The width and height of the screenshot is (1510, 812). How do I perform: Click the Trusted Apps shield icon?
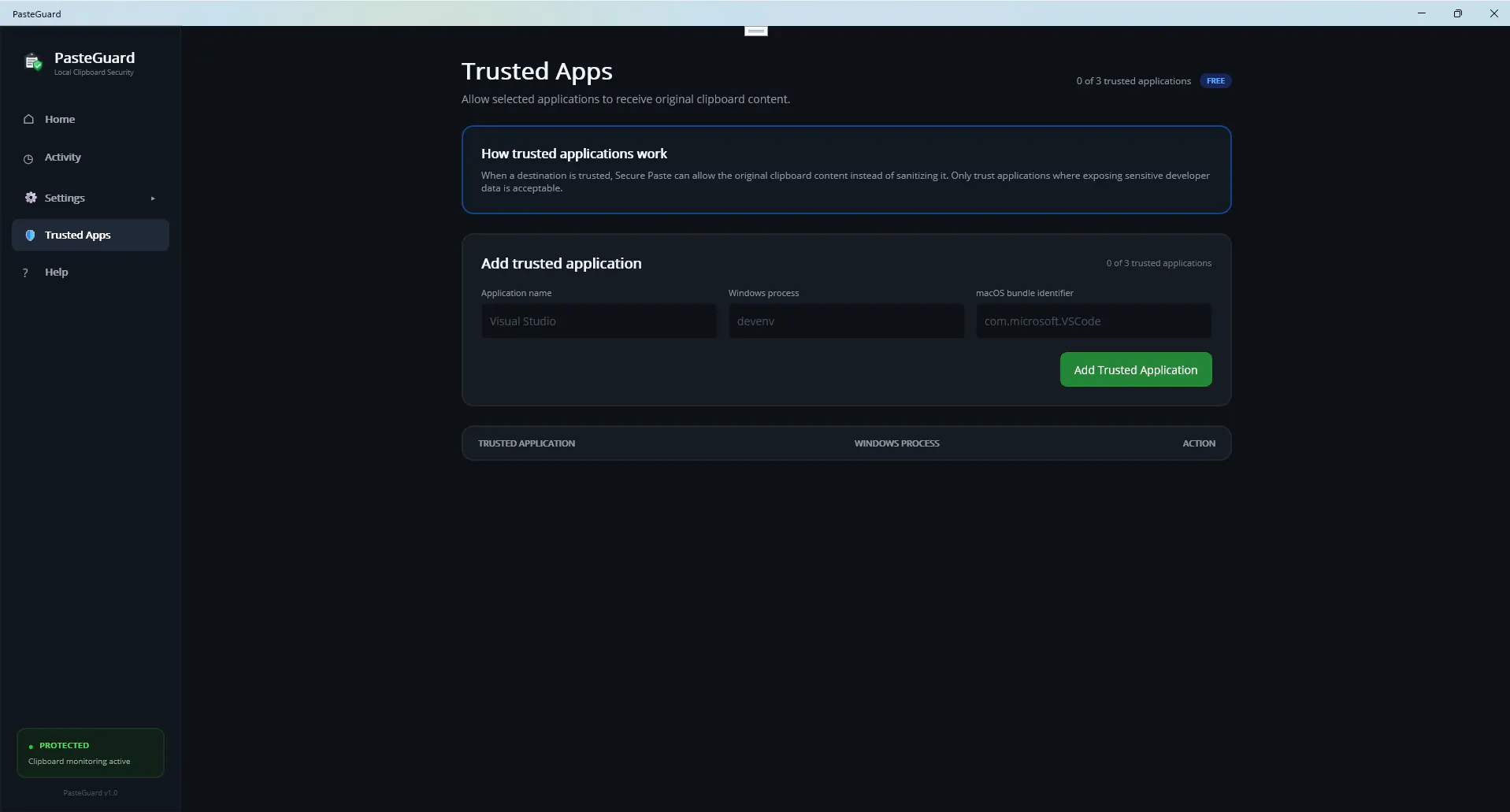tap(30, 235)
